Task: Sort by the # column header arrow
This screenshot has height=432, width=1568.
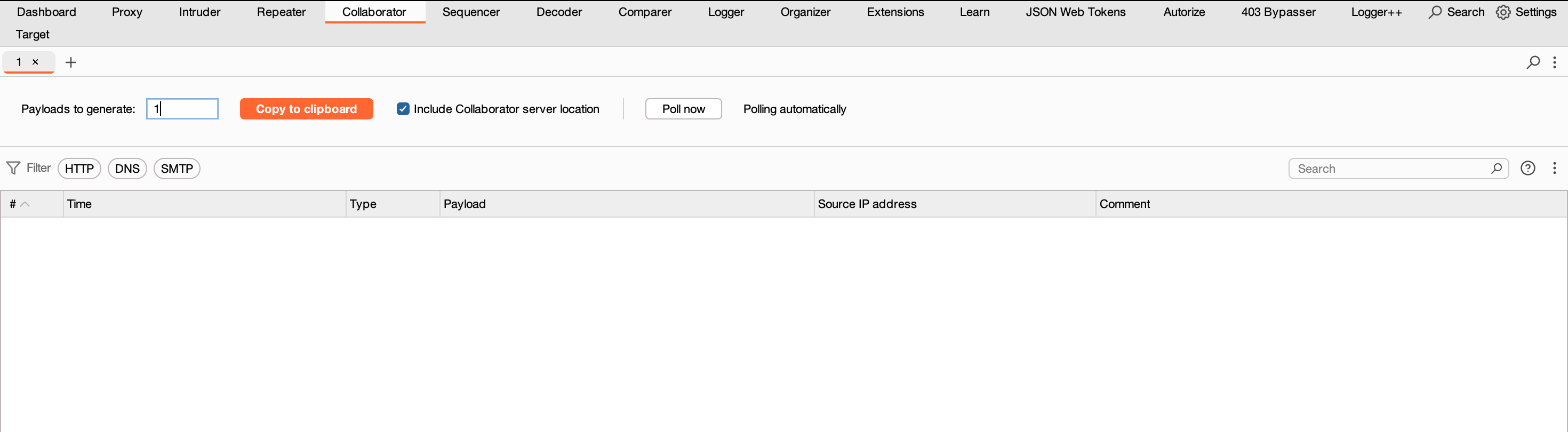Action: click(x=25, y=204)
